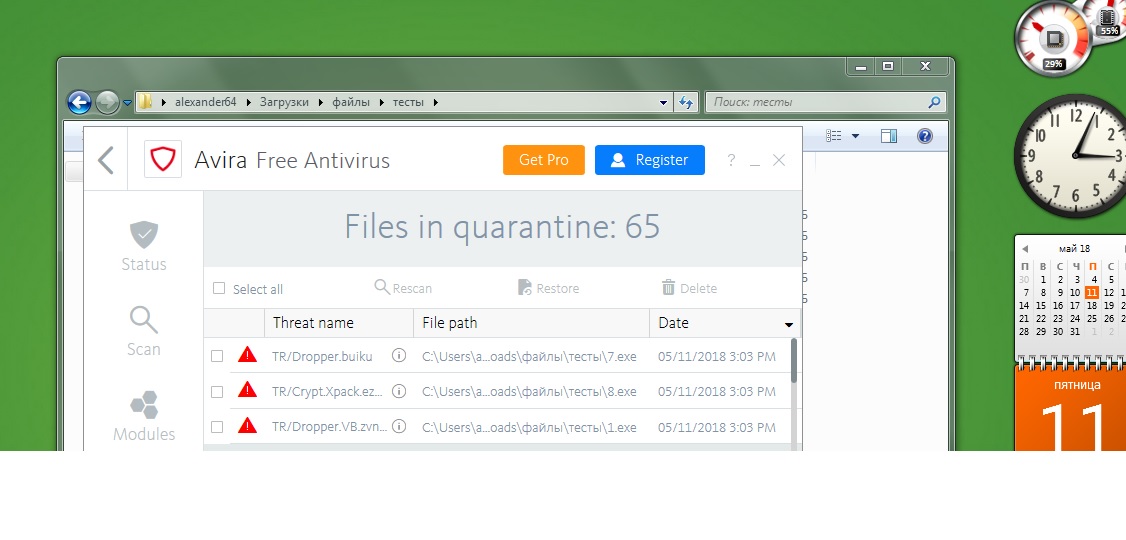Toggle Explorer preview pane icon
The image size is (1126, 540).
click(x=888, y=136)
